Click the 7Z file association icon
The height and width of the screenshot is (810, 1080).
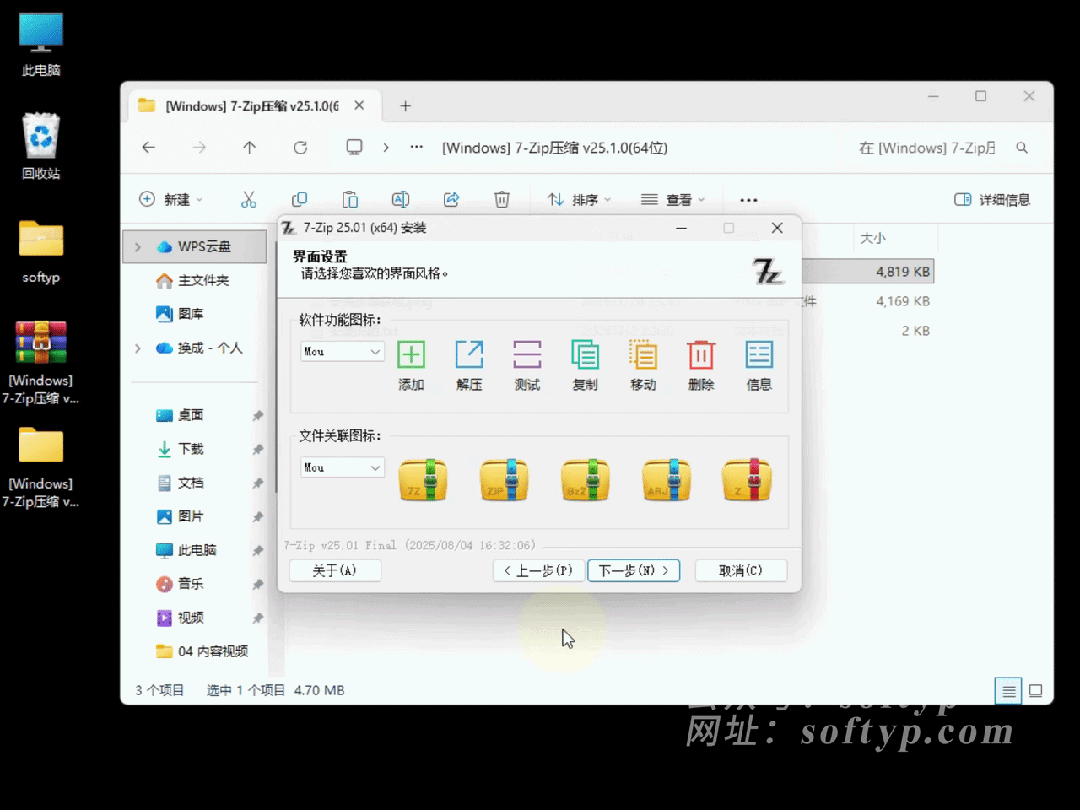click(423, 479)
